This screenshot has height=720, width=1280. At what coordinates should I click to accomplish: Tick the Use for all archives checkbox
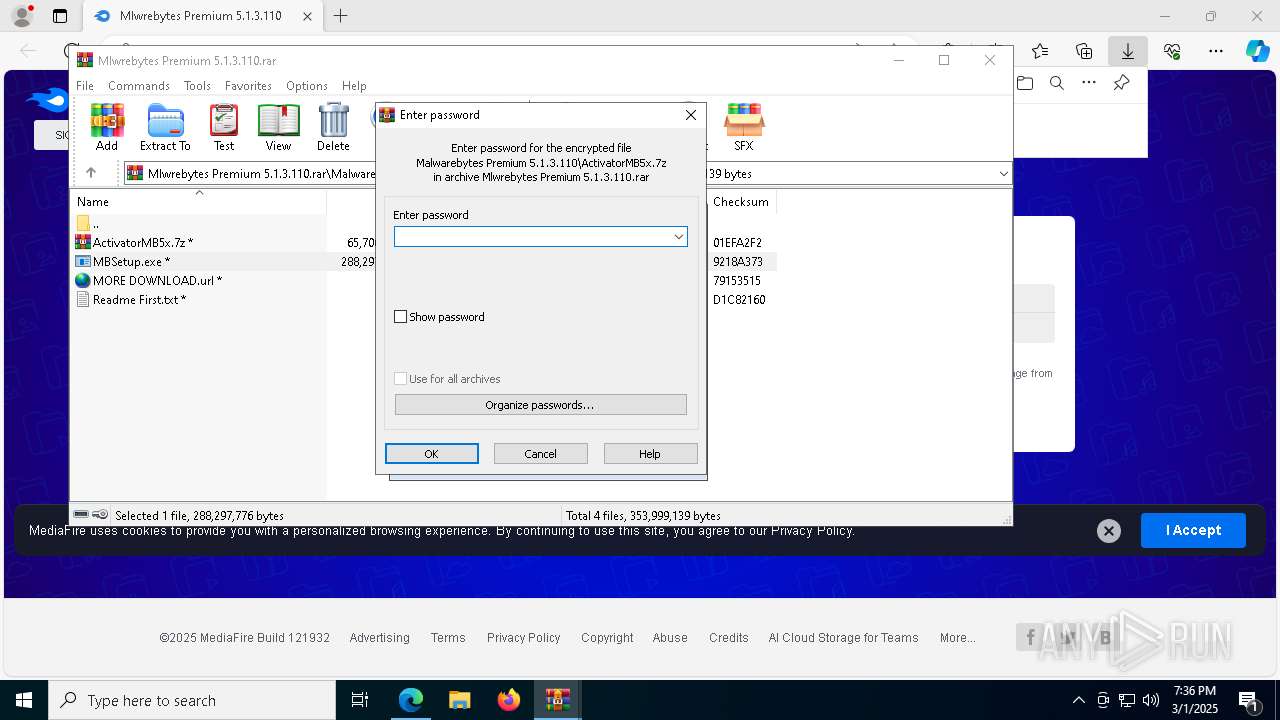(401, 379)
